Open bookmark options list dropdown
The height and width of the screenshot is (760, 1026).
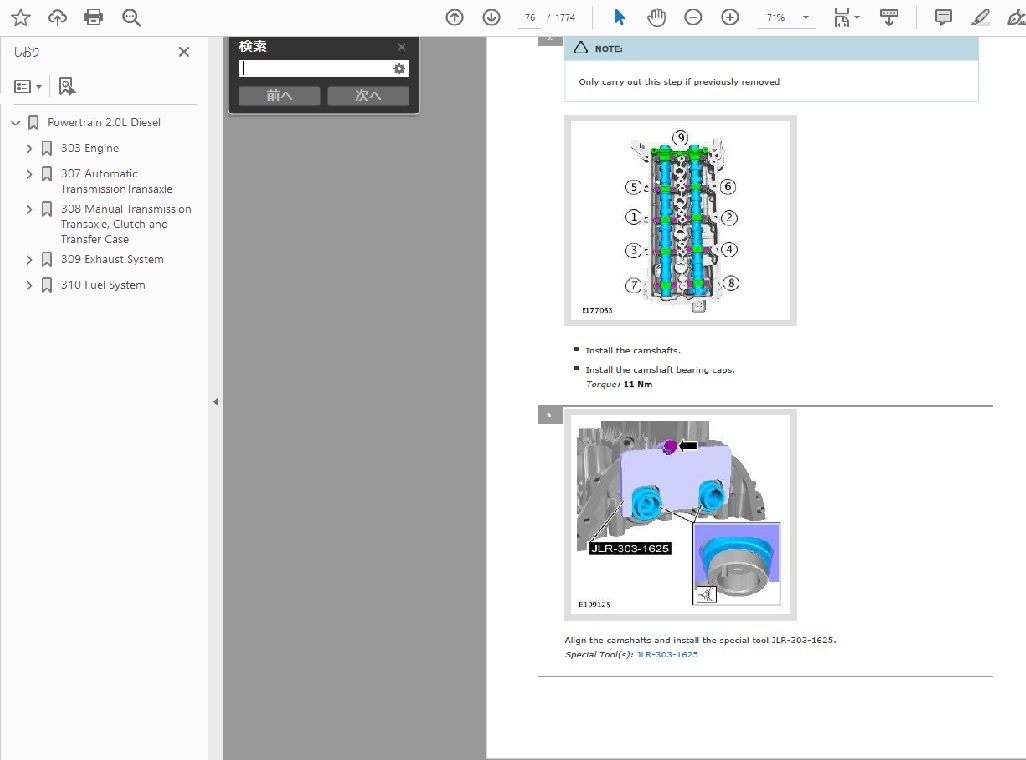[x=28, y=86]
